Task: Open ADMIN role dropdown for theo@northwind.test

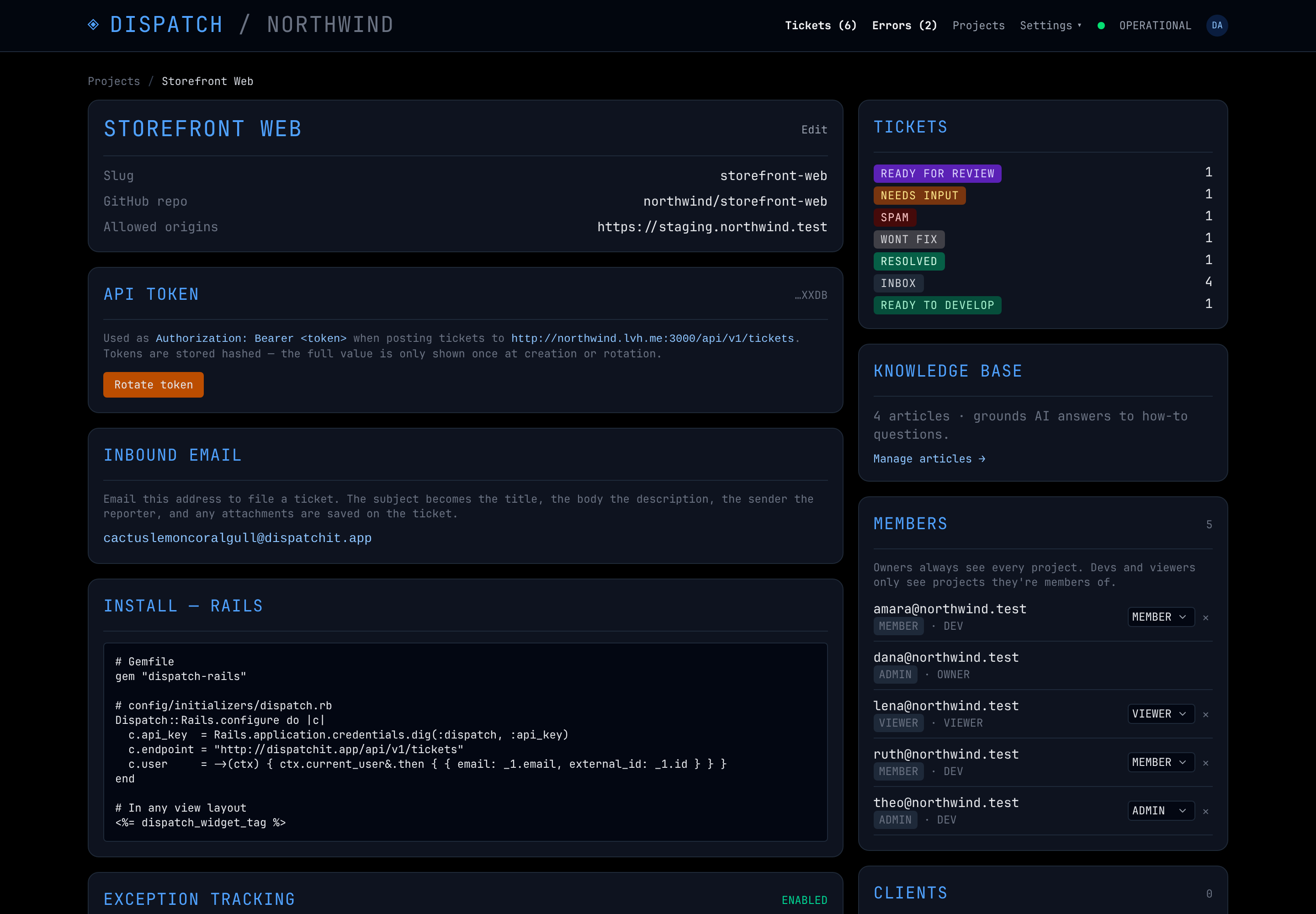Action: (1161, 810)
